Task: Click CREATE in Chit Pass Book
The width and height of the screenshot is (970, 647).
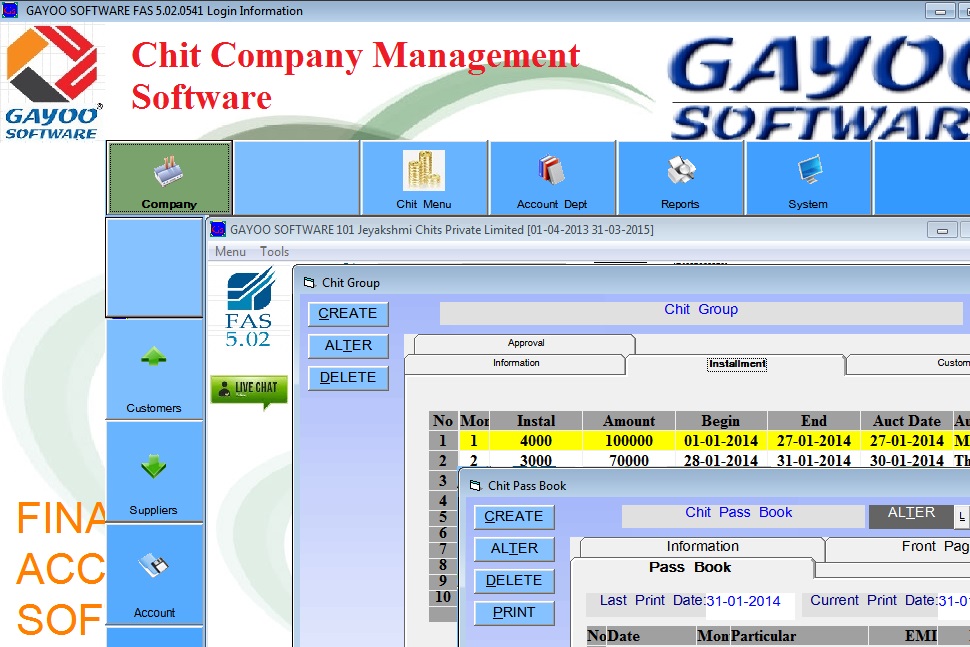Action: 514,516
